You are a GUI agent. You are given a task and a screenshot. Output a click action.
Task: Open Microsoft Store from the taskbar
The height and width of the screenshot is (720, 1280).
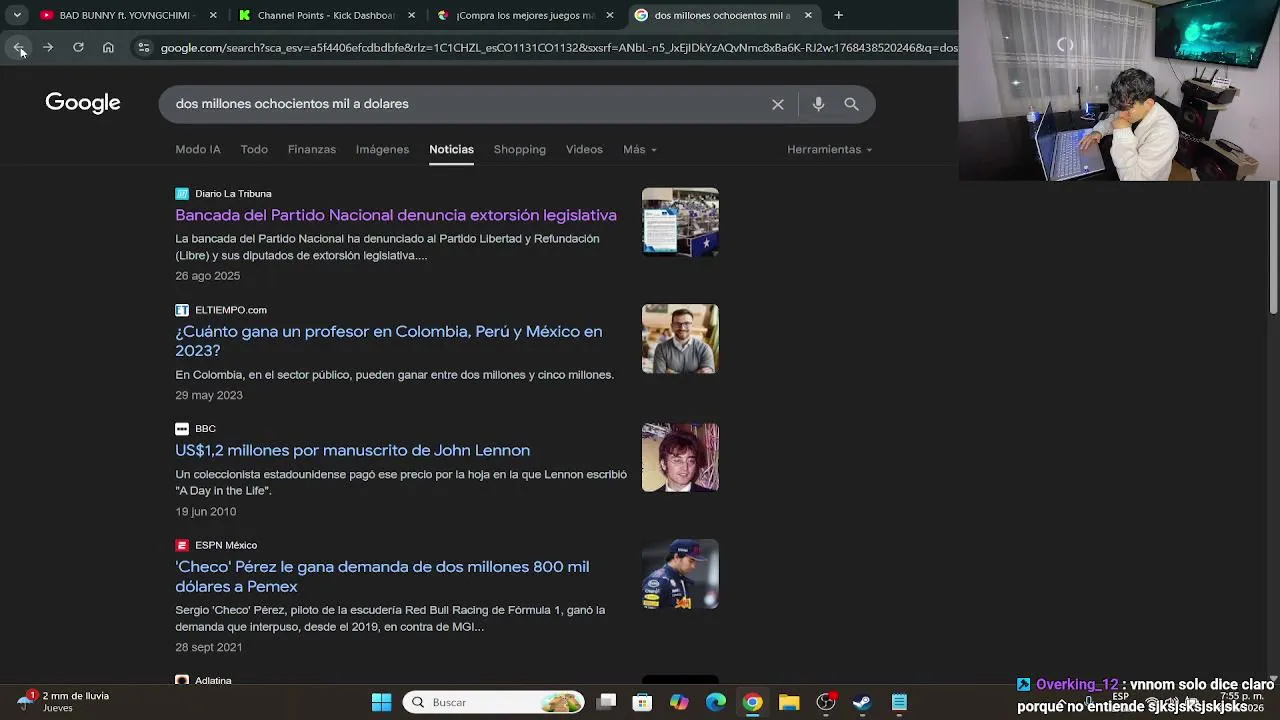click(643, 702)
